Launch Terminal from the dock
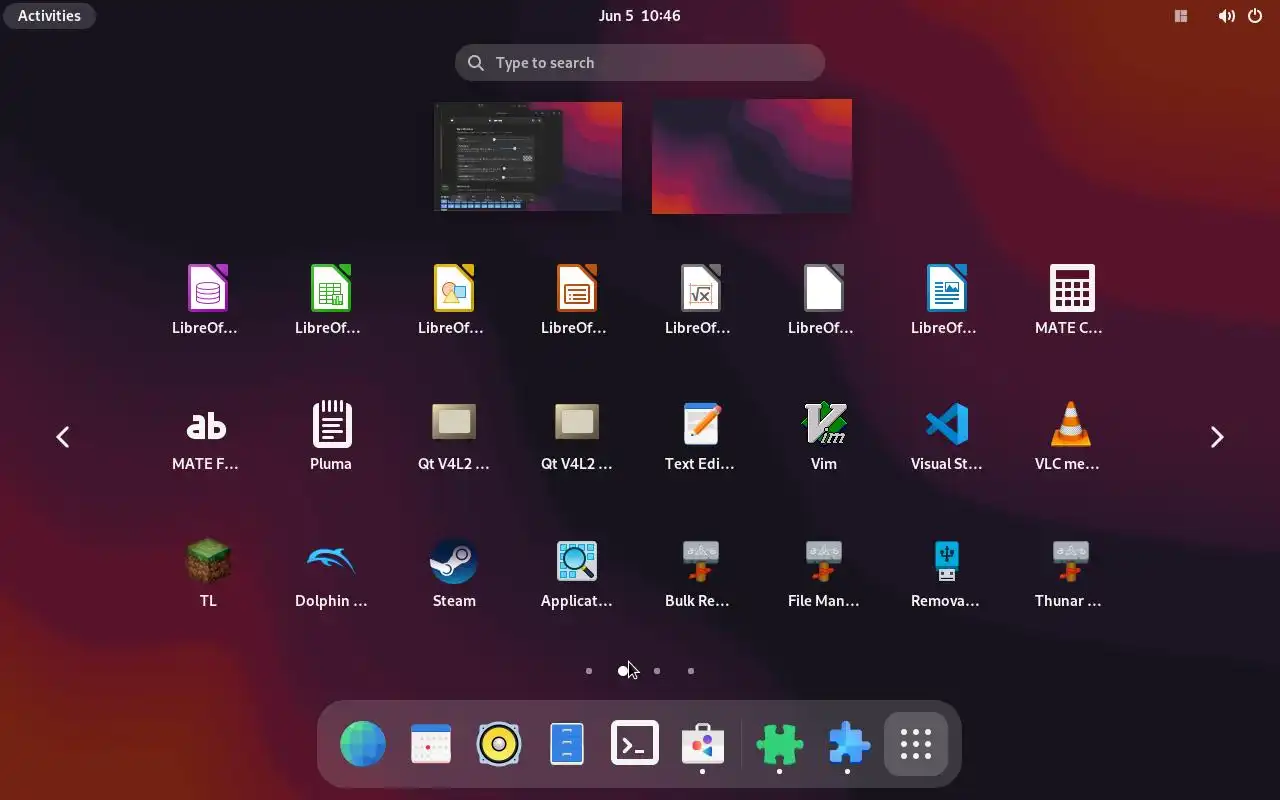The width and height of the screenshot is (1280, 800). point(635,744)
